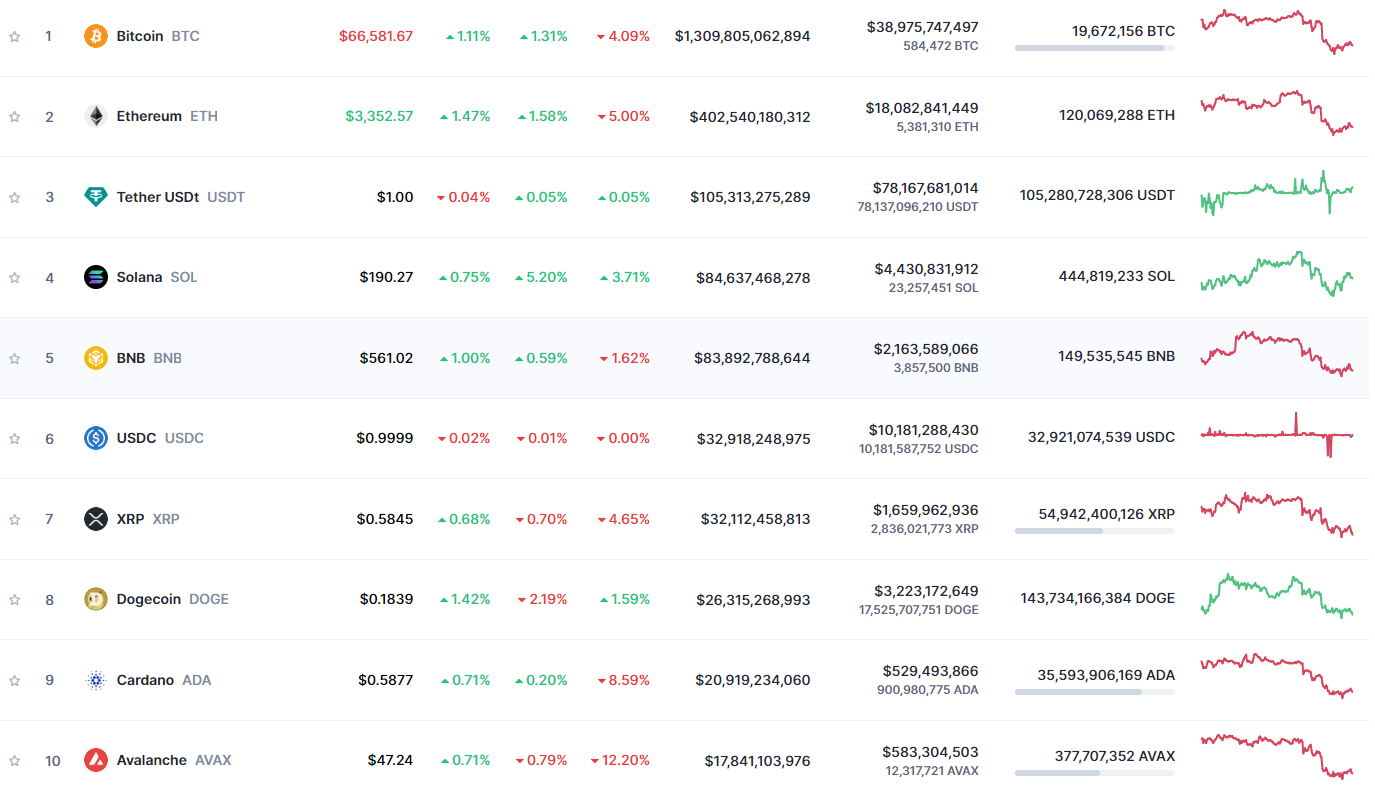Click Dogecoin price $0.1839

(387, 599)
